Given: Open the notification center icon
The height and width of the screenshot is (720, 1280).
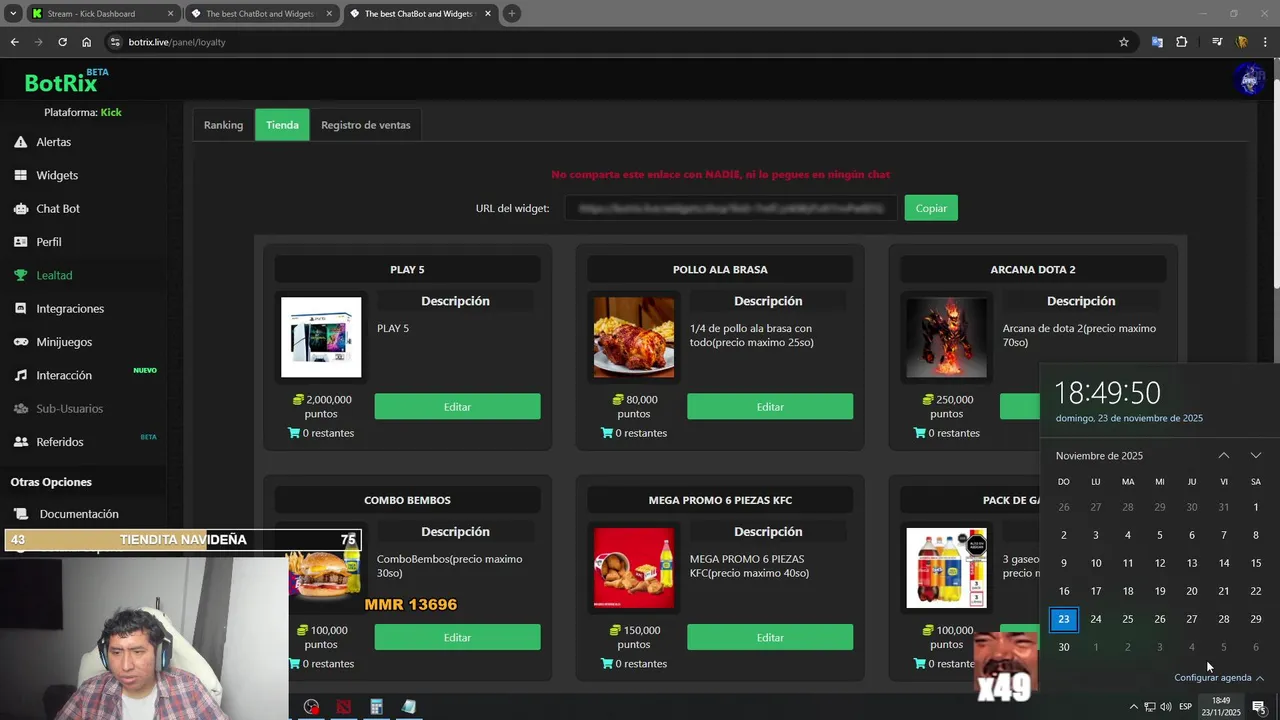Looking at the screenshot, I should point(1259,707).
